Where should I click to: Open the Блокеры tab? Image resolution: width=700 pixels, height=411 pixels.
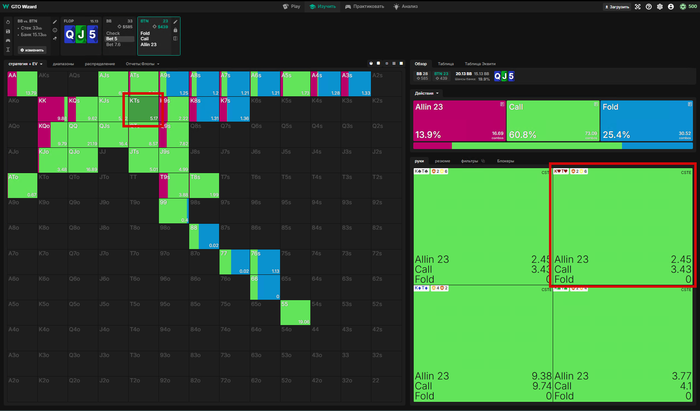[505, 161]
